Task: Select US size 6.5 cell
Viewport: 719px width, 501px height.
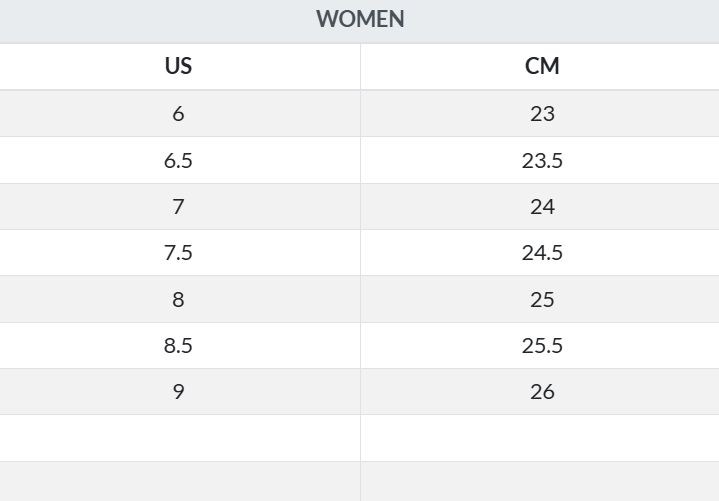Action: 180,160
